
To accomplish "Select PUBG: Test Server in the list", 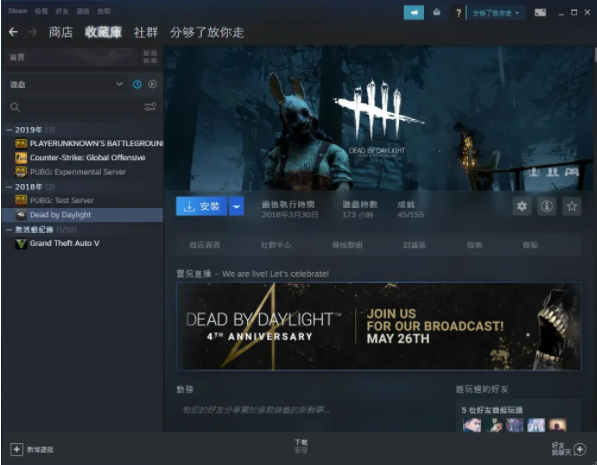I will click(62, 200).
